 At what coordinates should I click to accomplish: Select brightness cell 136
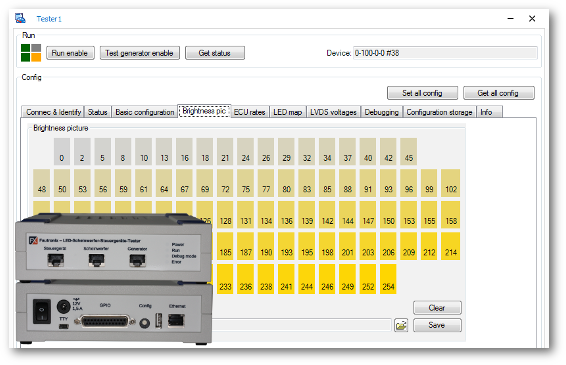click(x=286, y=215)
